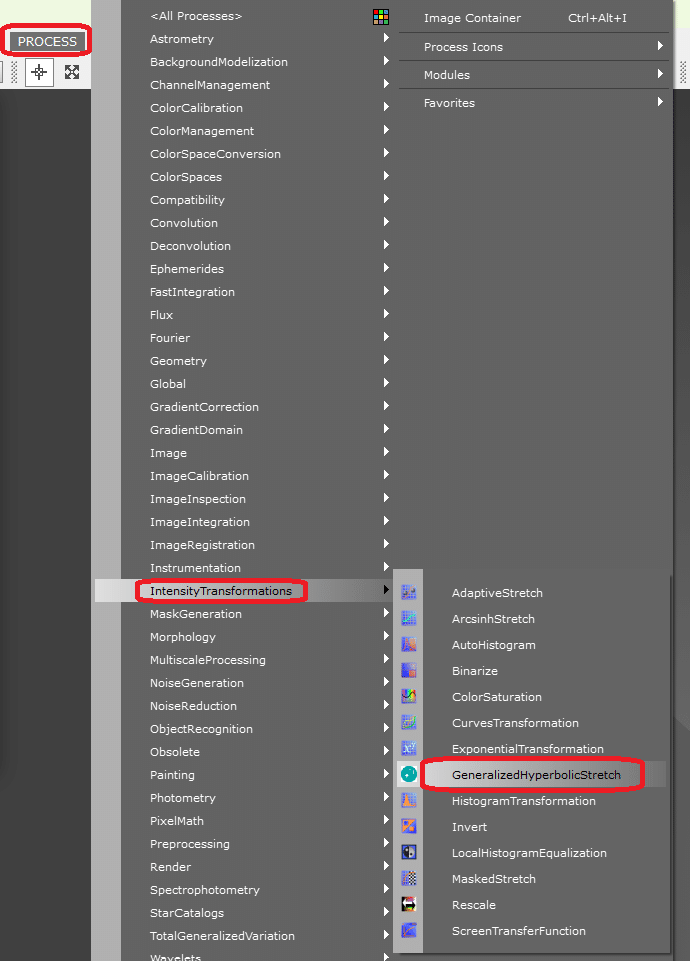Image resolution: width=690 pixels, height=961 pixels.
Task: Click the AutoHistogram icon
Action: pos(409,645)
